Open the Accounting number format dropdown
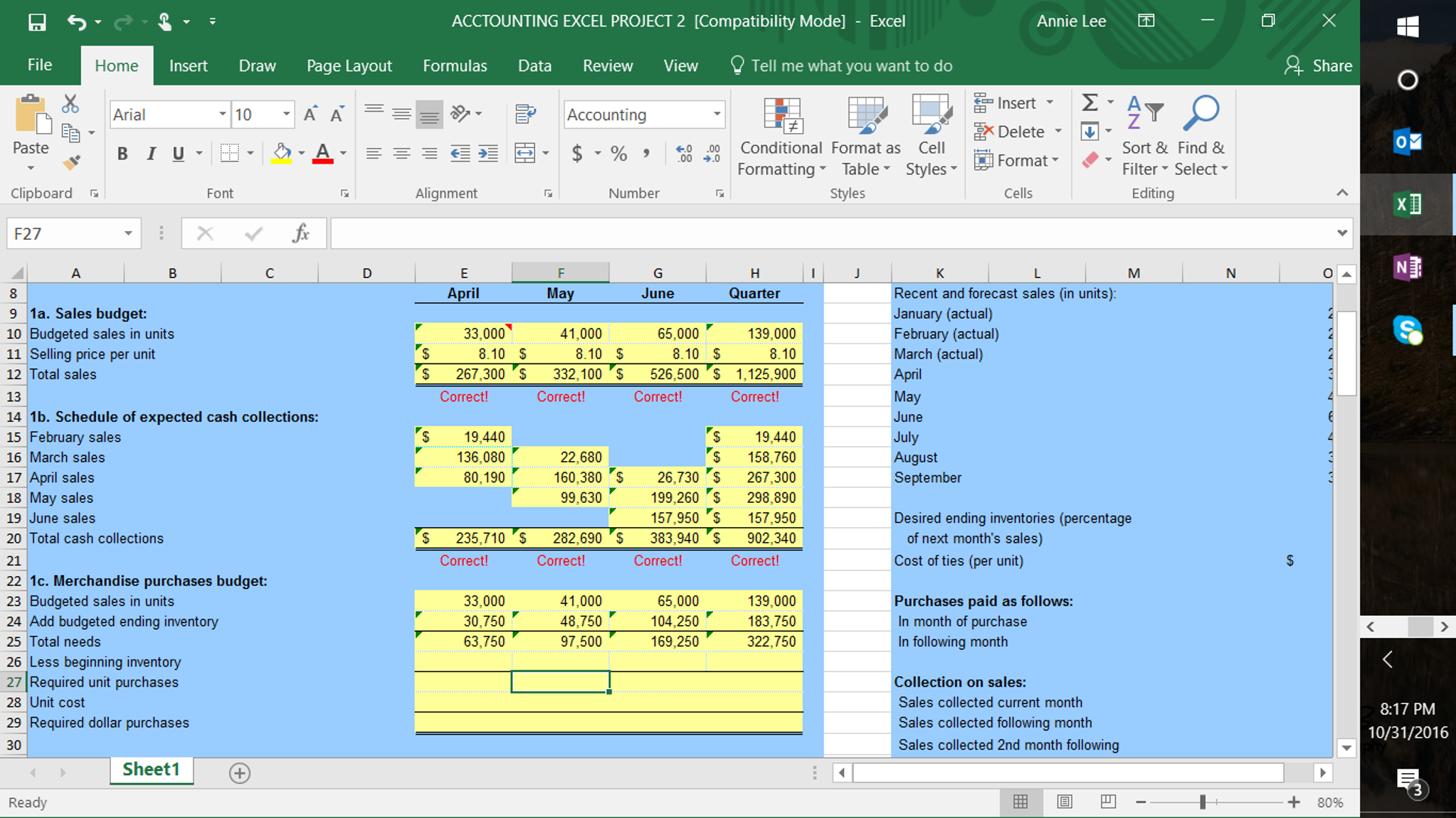Viewport: 1456px width, 818px height. 717,115
